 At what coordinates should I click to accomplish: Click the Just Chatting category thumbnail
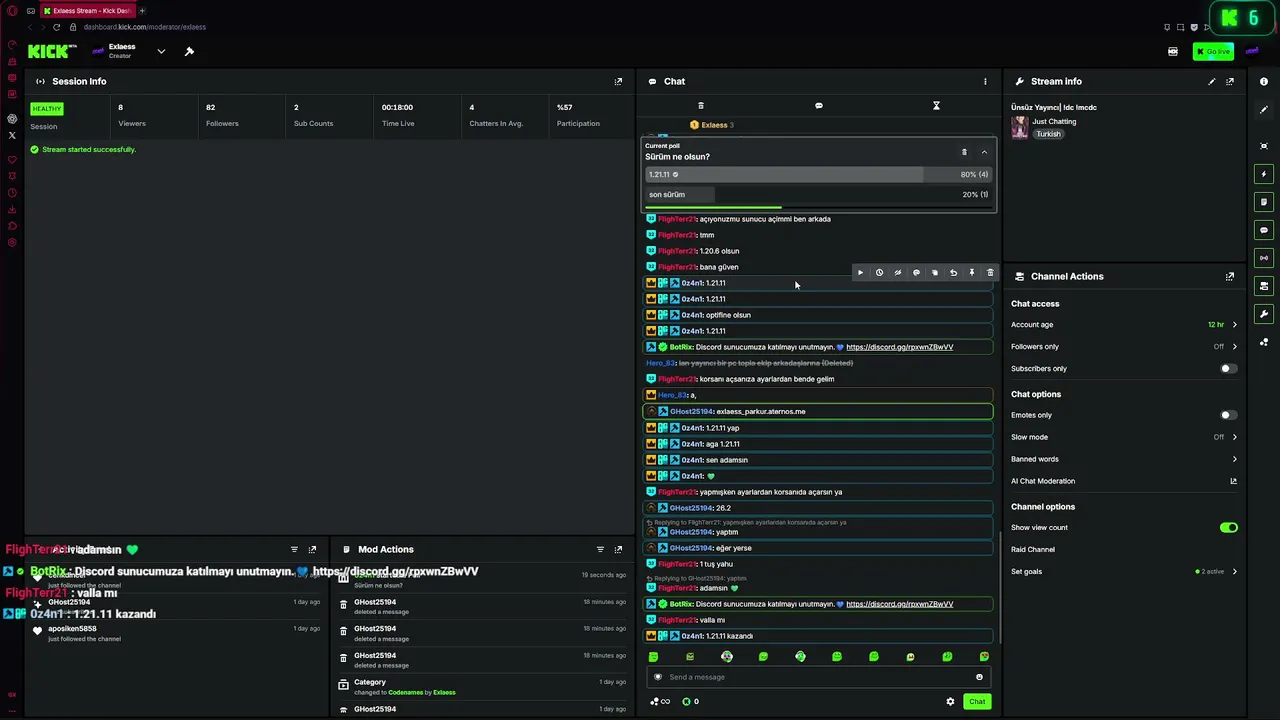coord(1020,127)
